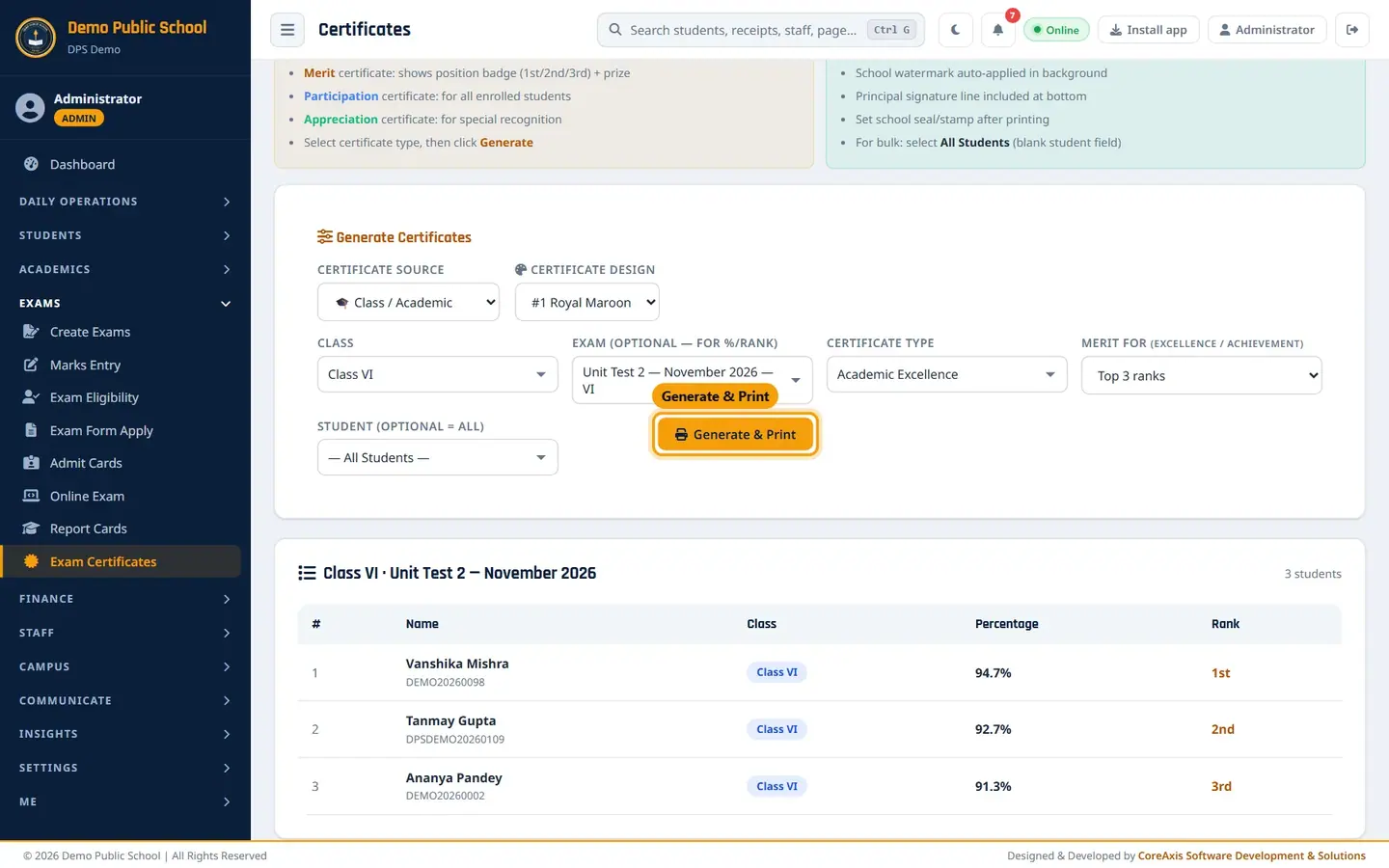Expand Finance section
1389x868 pixels.
125,599
